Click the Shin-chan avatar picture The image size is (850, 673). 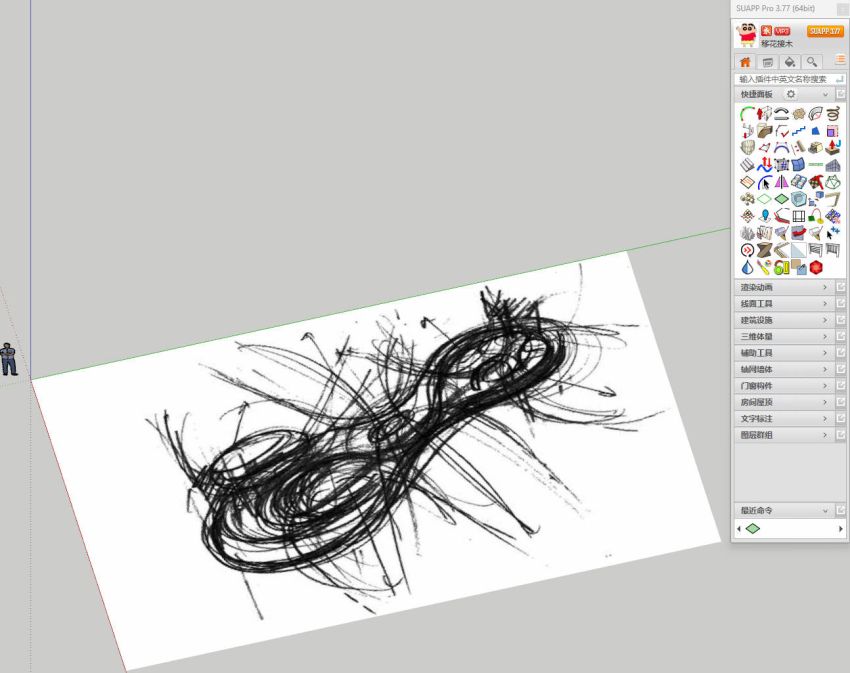[x=746, y=35]
